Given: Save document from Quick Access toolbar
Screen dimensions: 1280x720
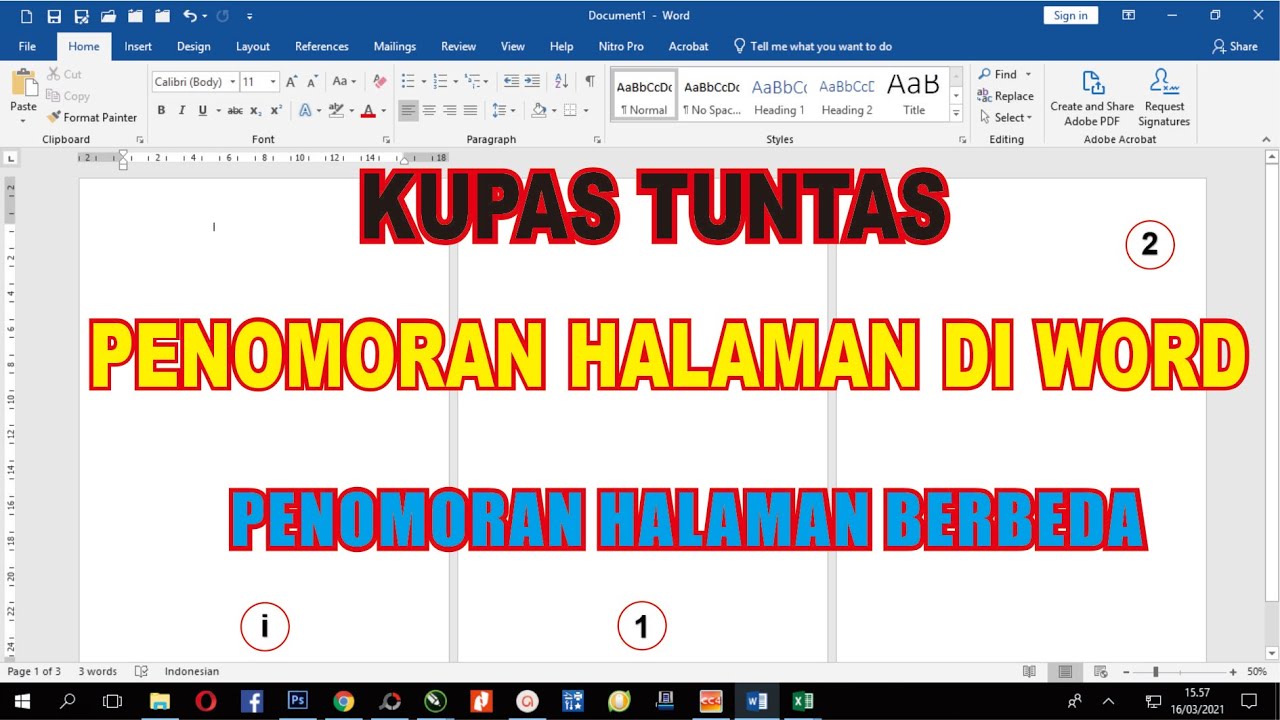Looking at the screenshot, I should [54, 16].
